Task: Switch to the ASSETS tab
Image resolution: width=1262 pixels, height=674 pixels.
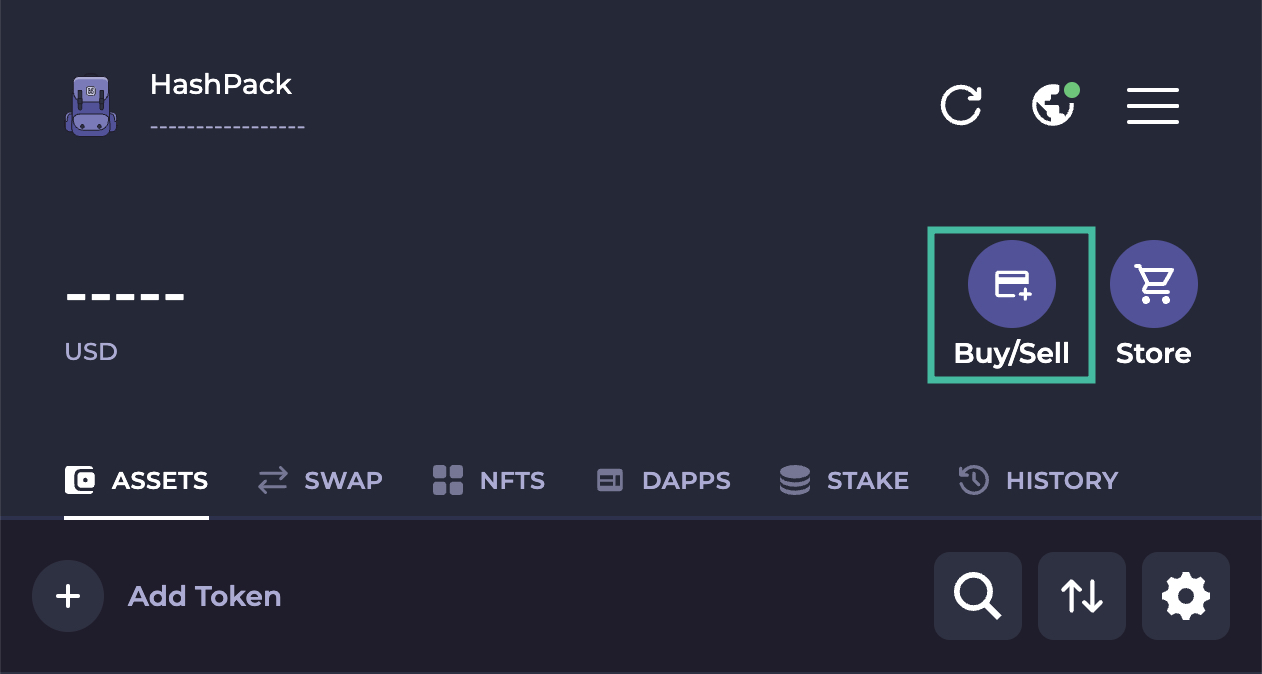Action: click(137, 481)
